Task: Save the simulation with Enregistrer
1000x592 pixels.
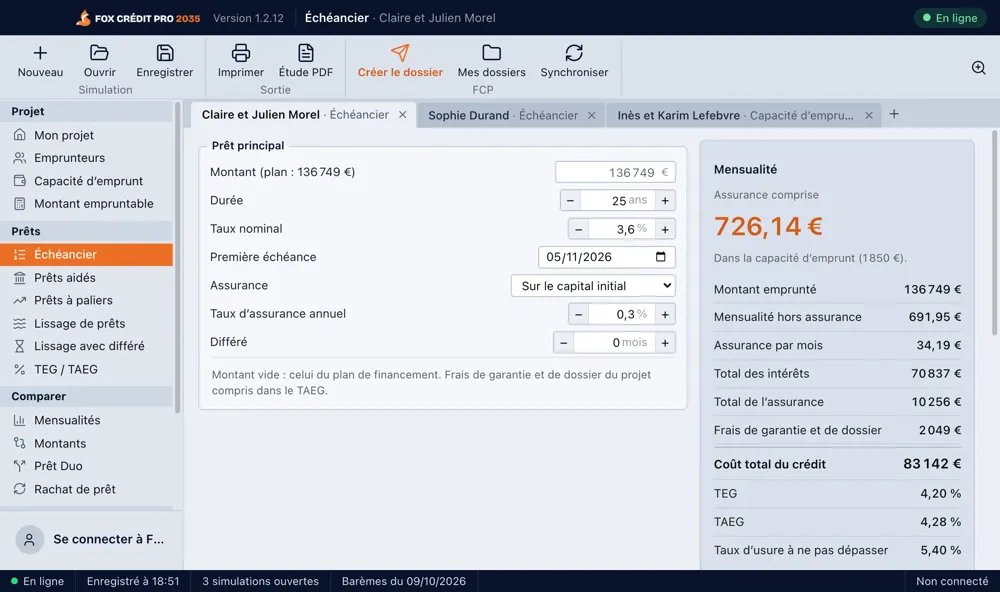Action: pyautogui.click(x=165, y=53)
